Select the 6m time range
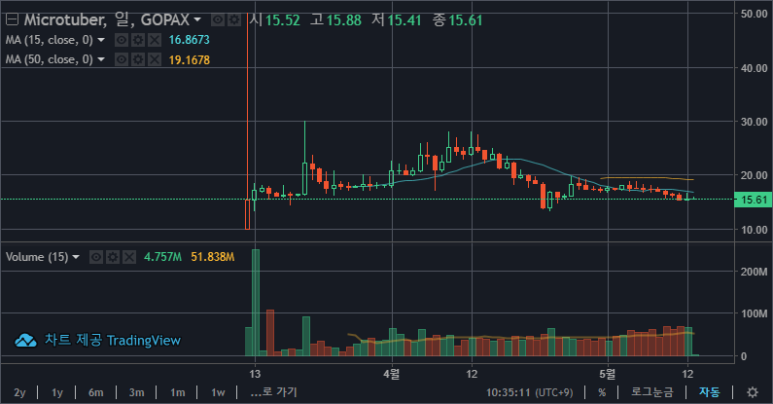This screenshot has height=404, width=773. pyautogui.click(x=96, y=392)
